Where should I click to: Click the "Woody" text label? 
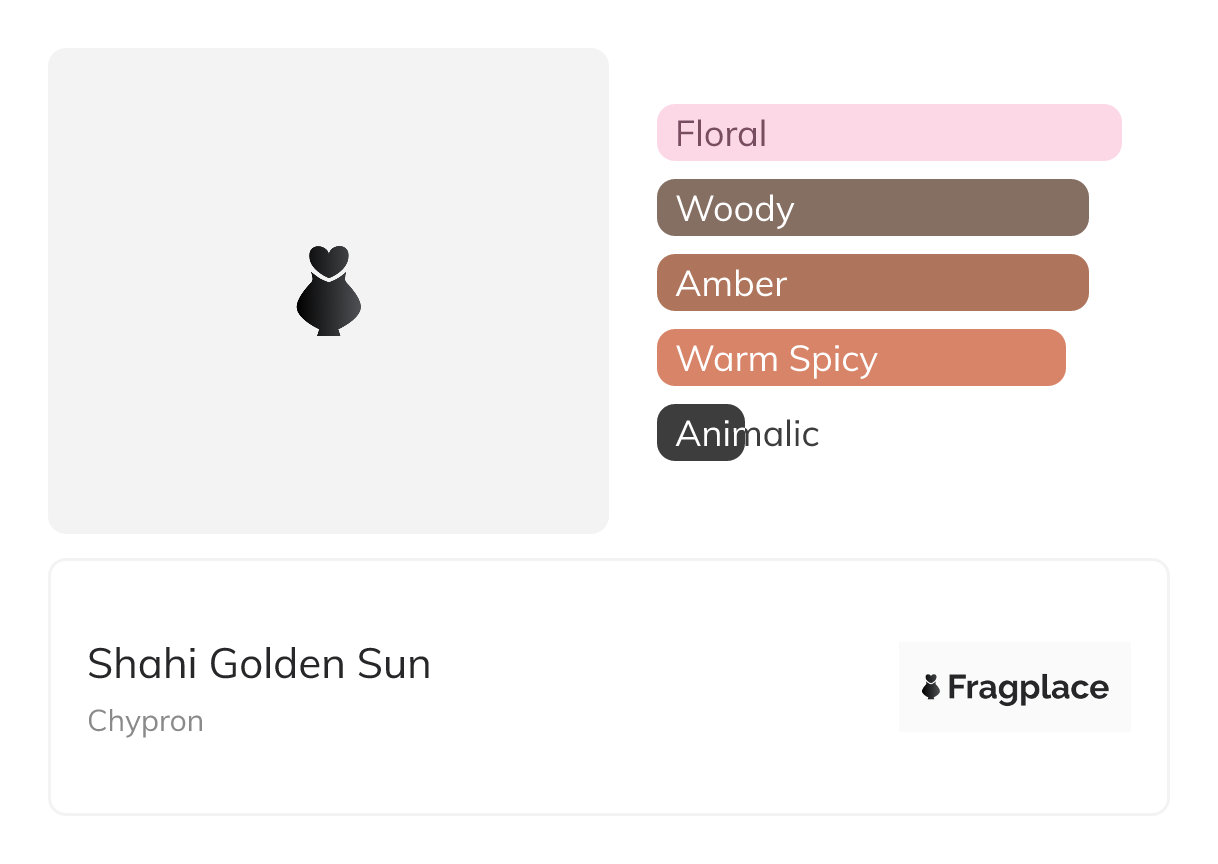735,209
